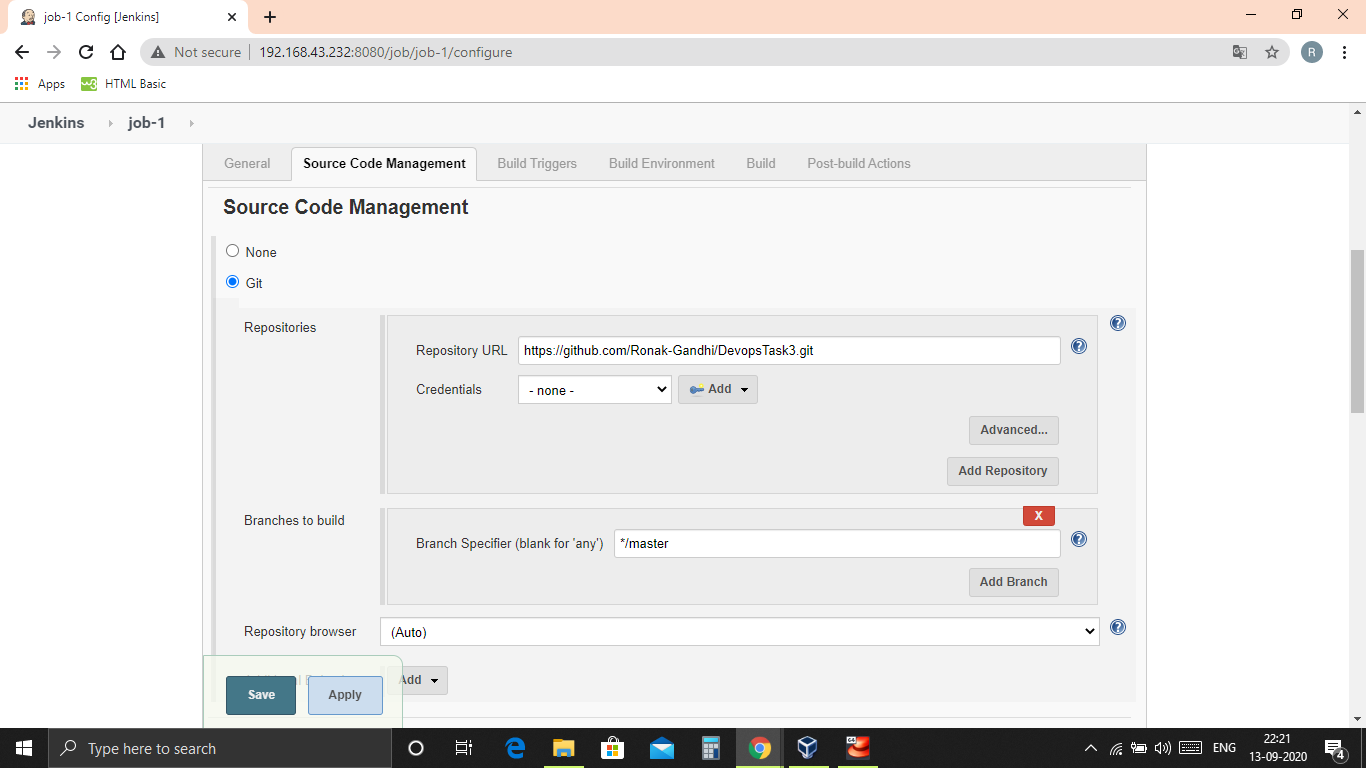
Task: Open File Explorer from taskbar
Action: tap(564, 748)
